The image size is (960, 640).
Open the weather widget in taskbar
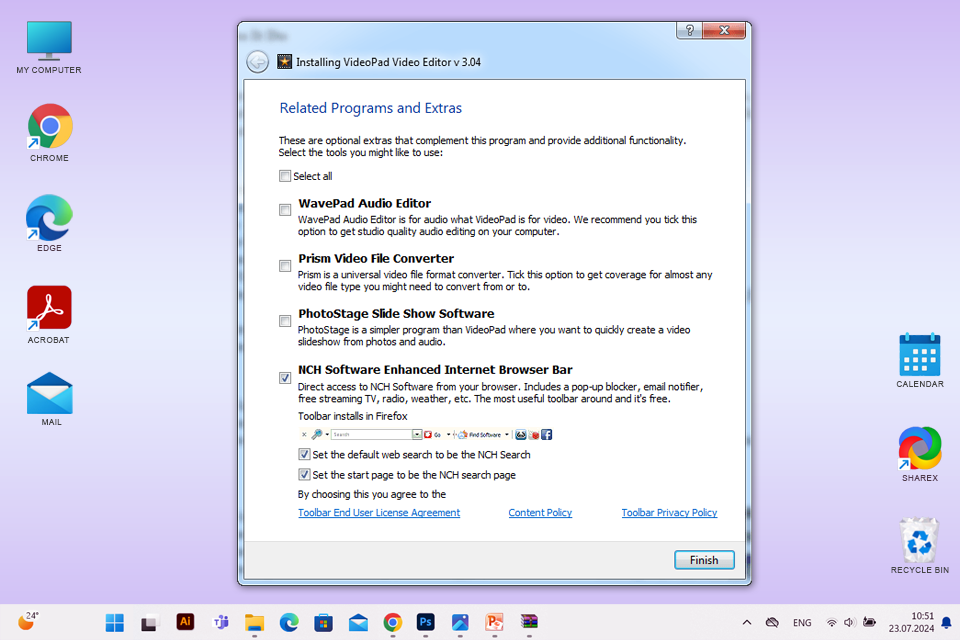28,621
